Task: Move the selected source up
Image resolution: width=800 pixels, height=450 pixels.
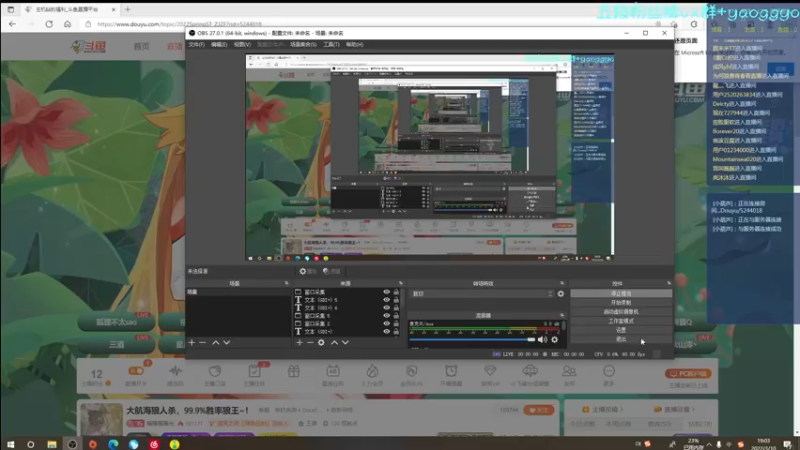Action: pos(335,342)
